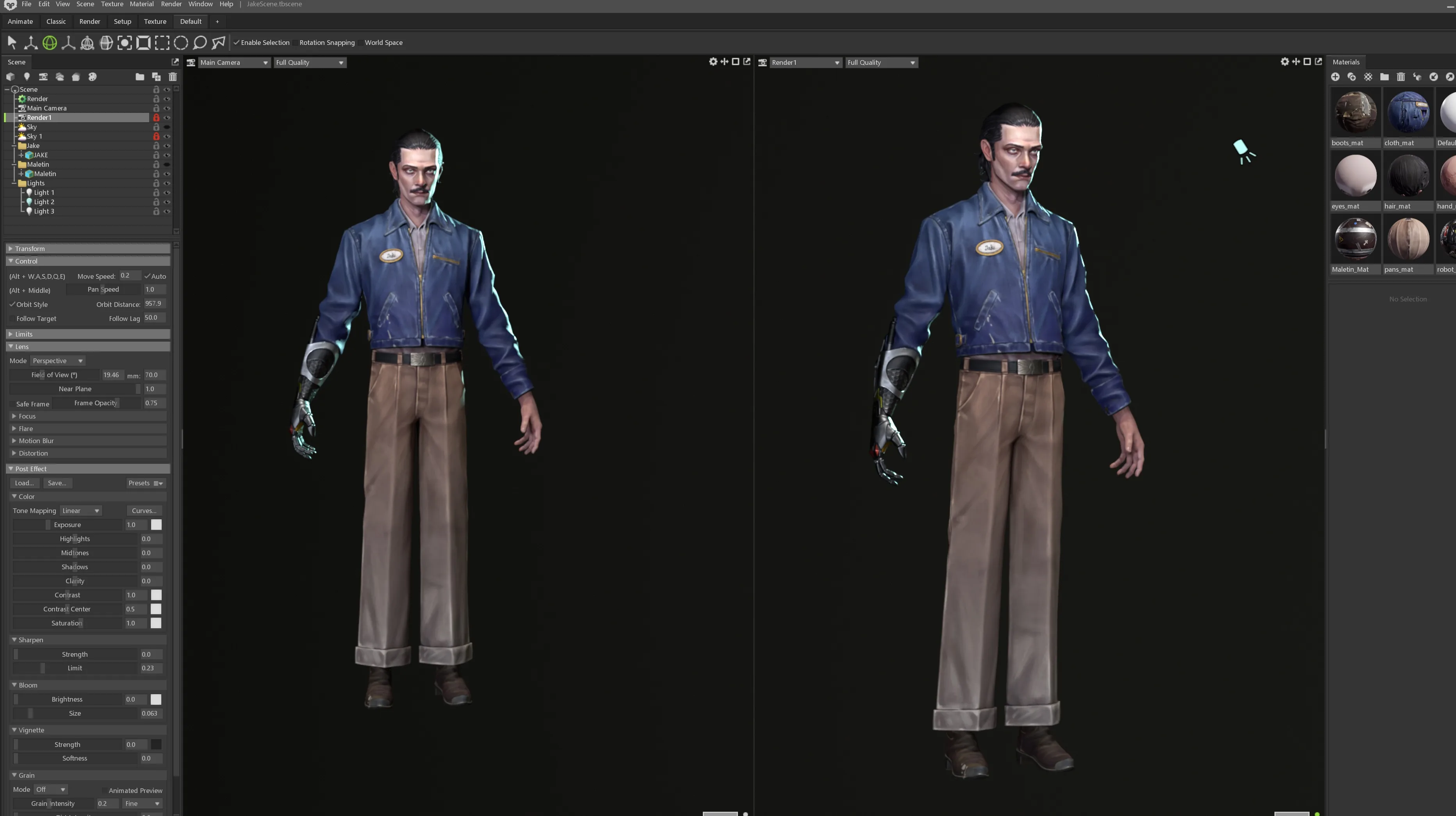Add a texture project palette icon
This screenshot has height=816, width=1456.
coord(93,77)
